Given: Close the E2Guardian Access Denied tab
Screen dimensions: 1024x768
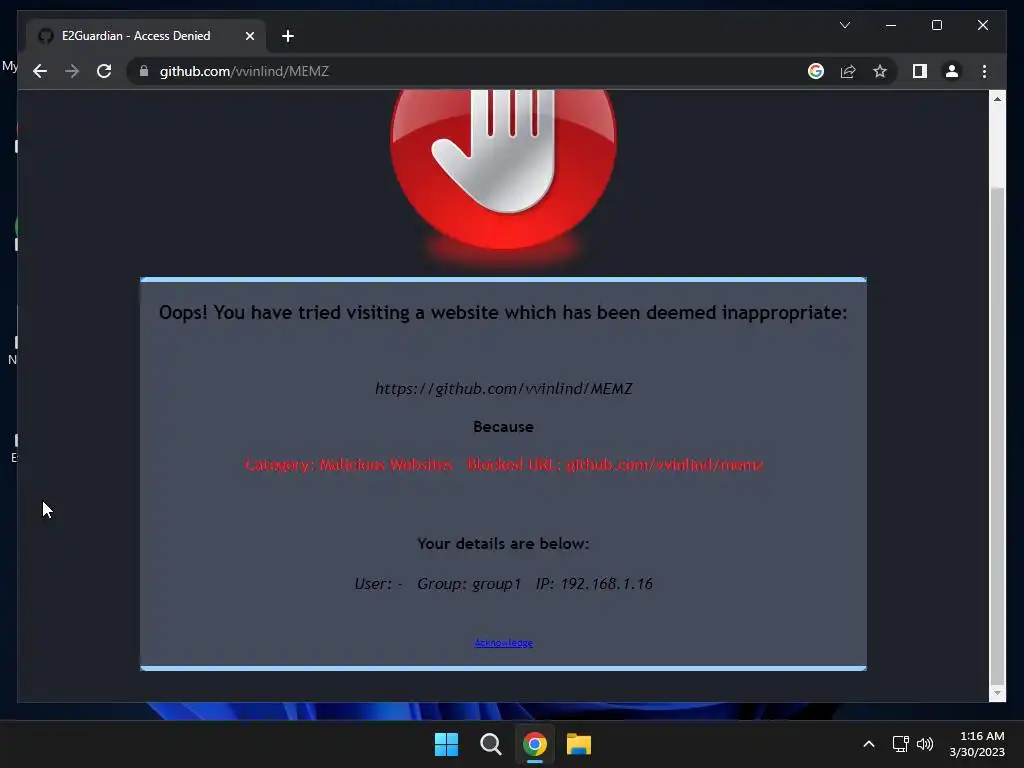Looking at the screenshot, I should [249, 36].
